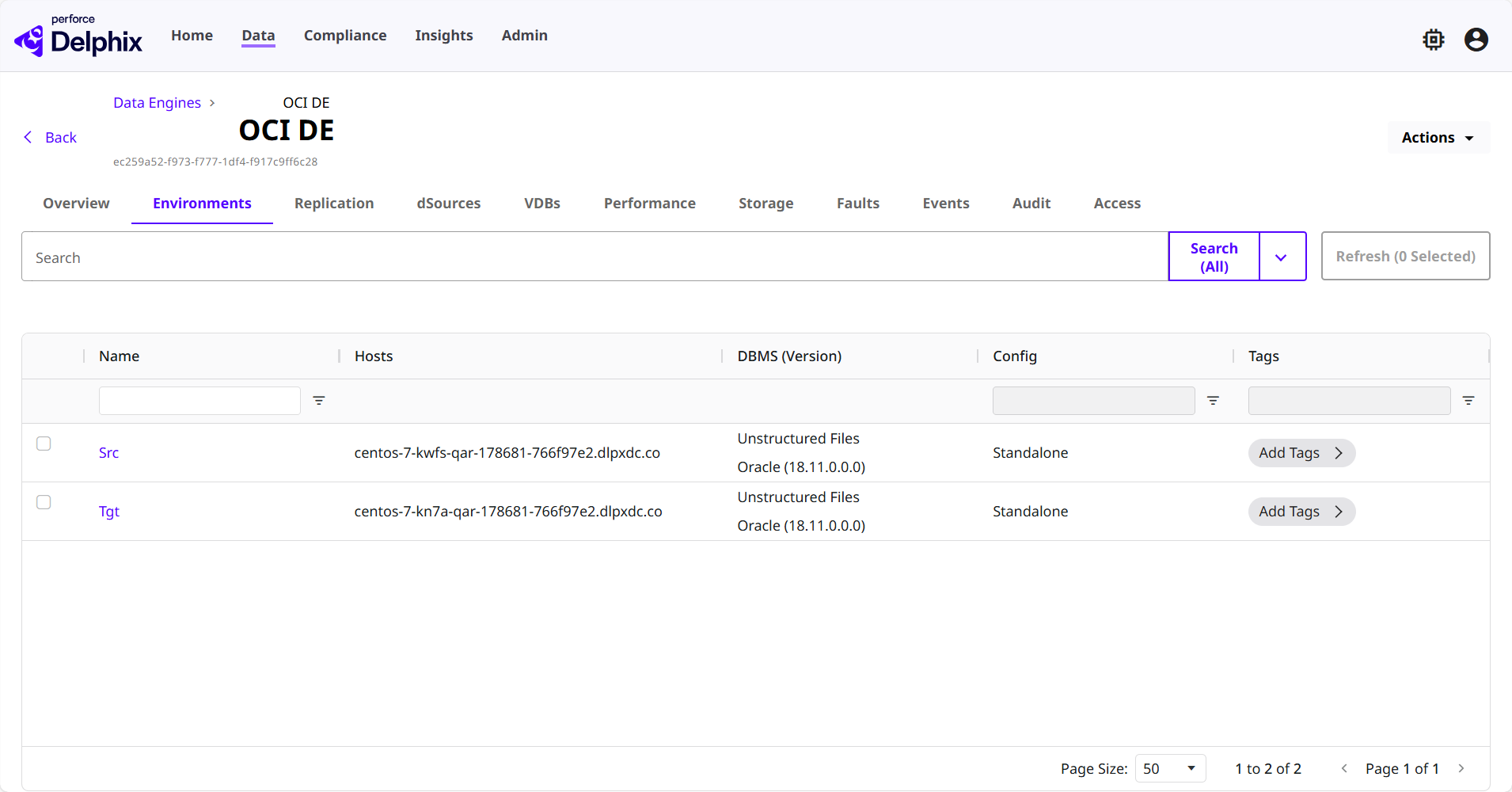Click Standalone config in Tgt row

tap(1031, 512)
